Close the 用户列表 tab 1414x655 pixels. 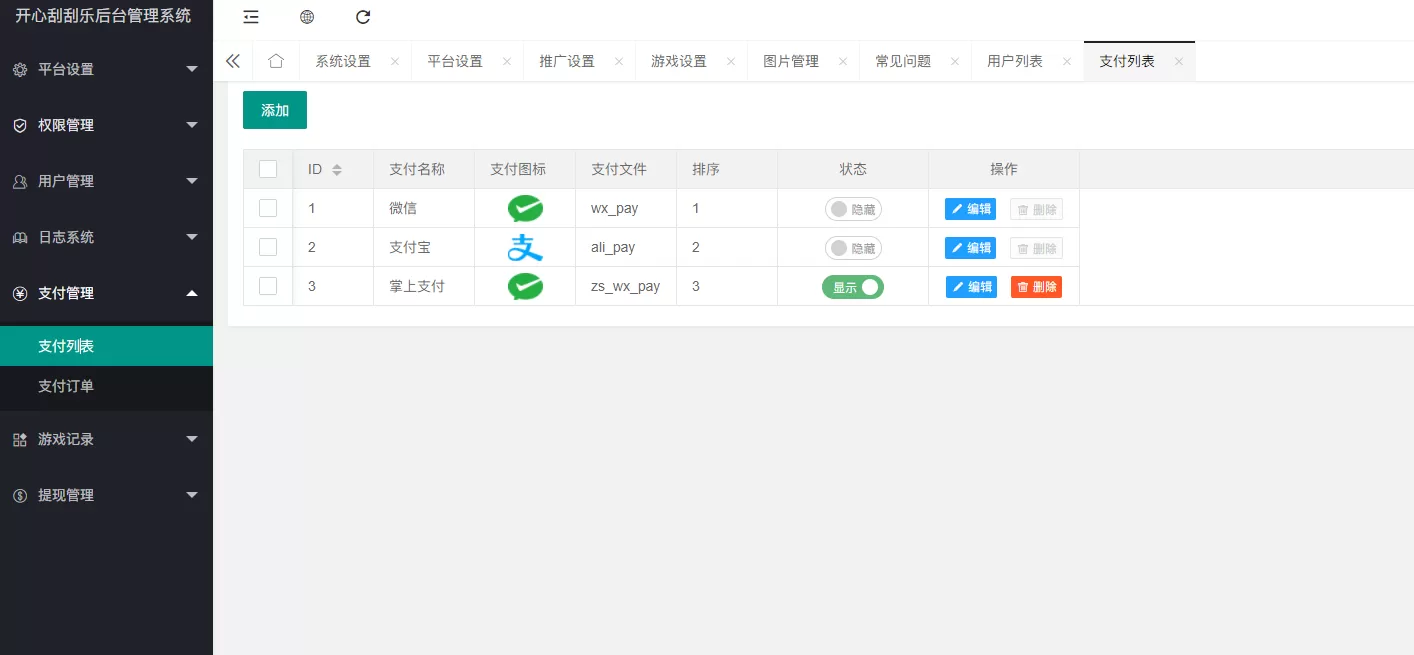(x=1067, y=61)
